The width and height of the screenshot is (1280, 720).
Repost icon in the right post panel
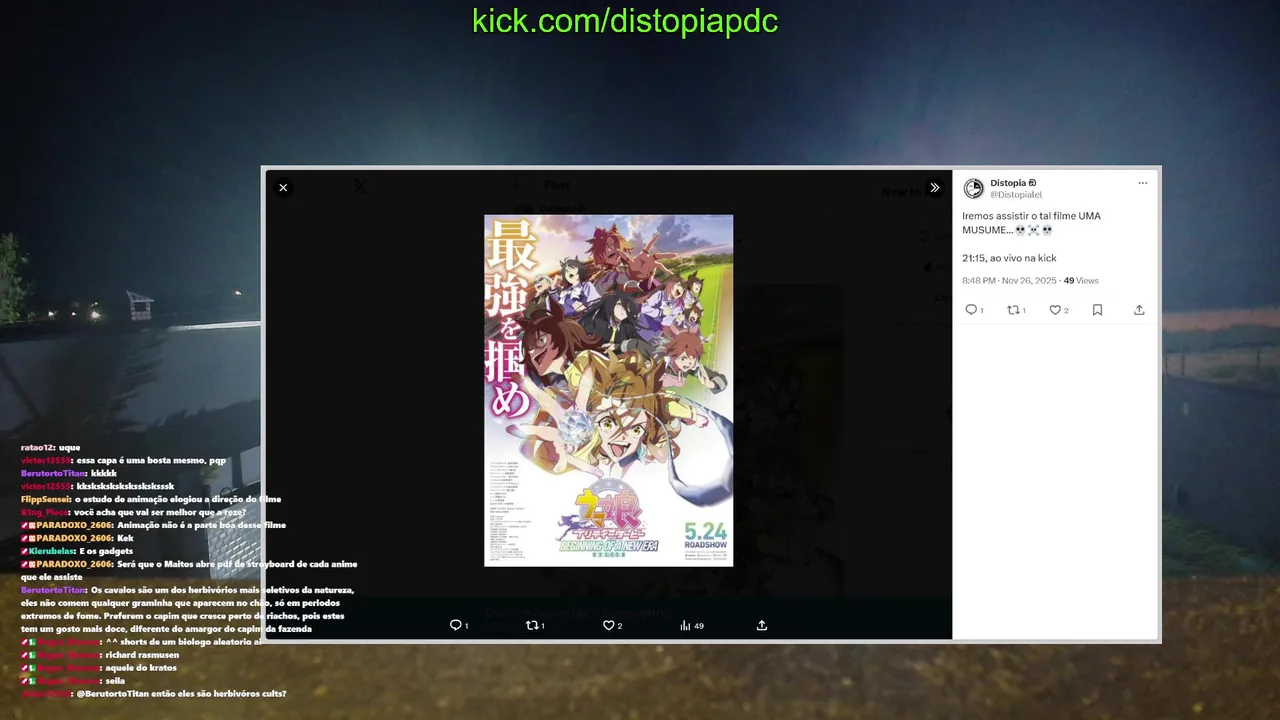pyautogui.click(x=1013, y=310)
